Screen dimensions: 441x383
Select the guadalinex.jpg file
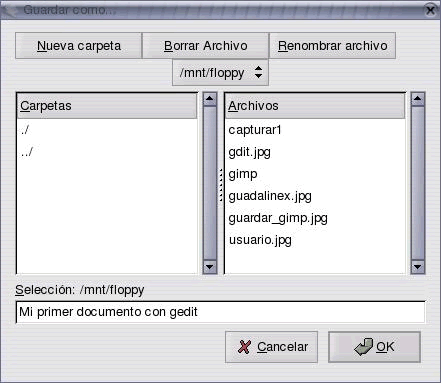pyautogui.click(x=315, y=196)
